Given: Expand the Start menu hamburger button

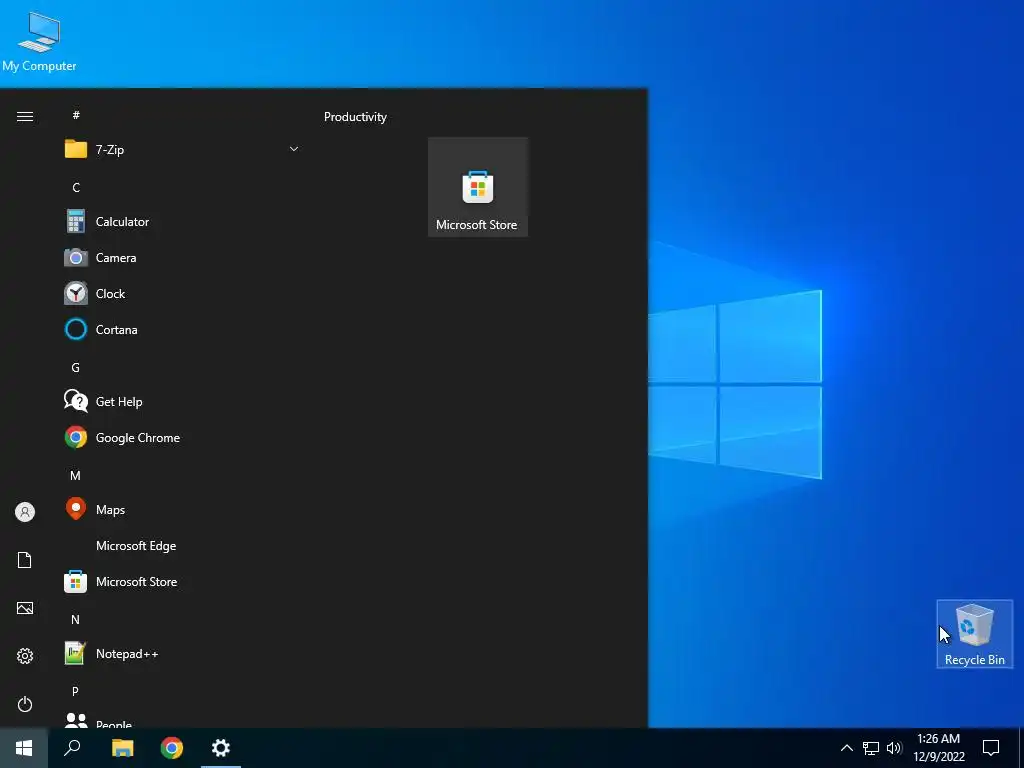Looking at the screenshot, I should click(x=25, y=117).
